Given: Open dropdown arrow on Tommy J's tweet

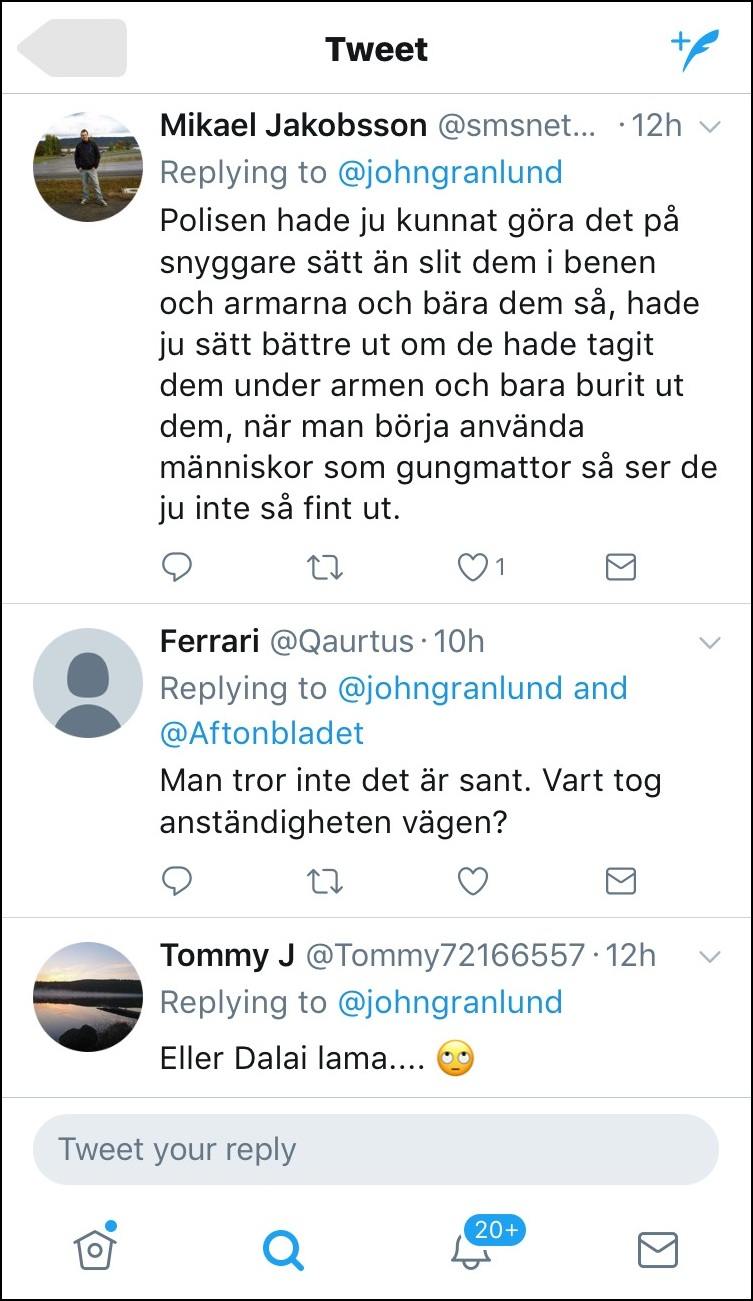Looking at the screenshot, I should coord(709,957).
